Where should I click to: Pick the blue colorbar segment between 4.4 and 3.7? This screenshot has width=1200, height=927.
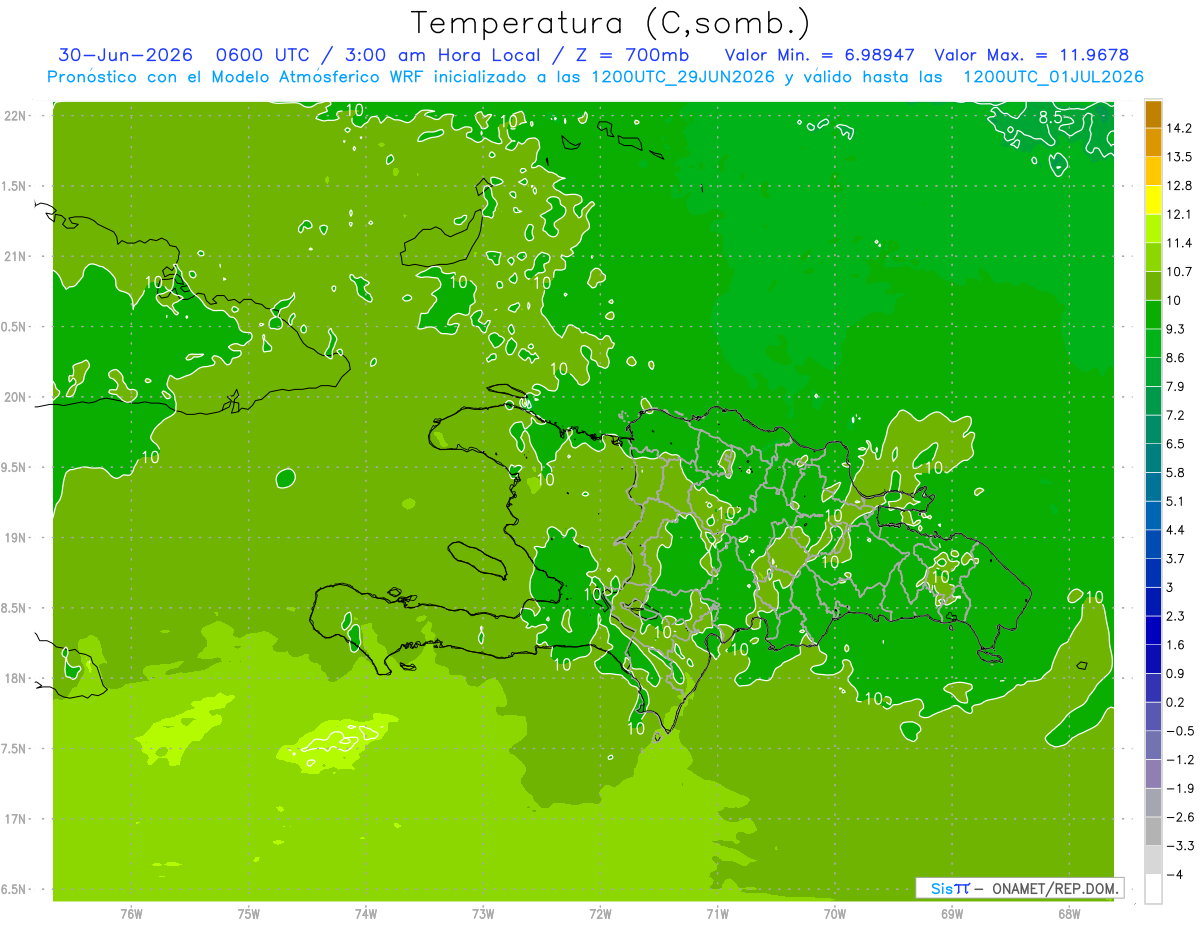pos(1153,544)
